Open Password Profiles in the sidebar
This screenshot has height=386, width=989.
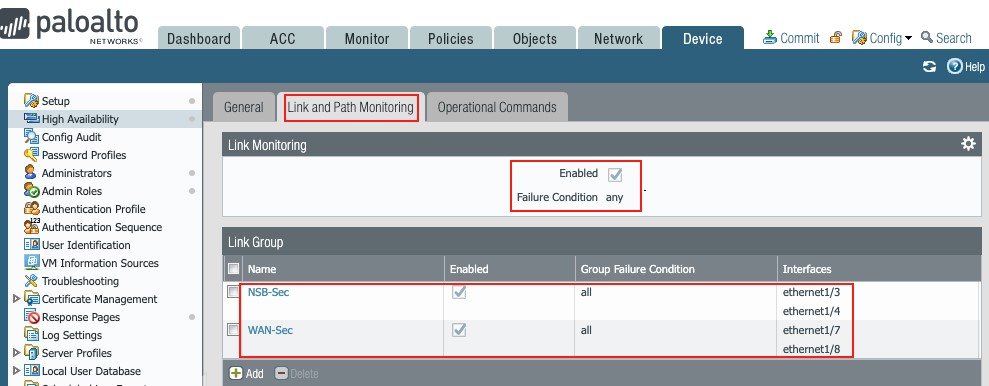click(x=84, y=155)
